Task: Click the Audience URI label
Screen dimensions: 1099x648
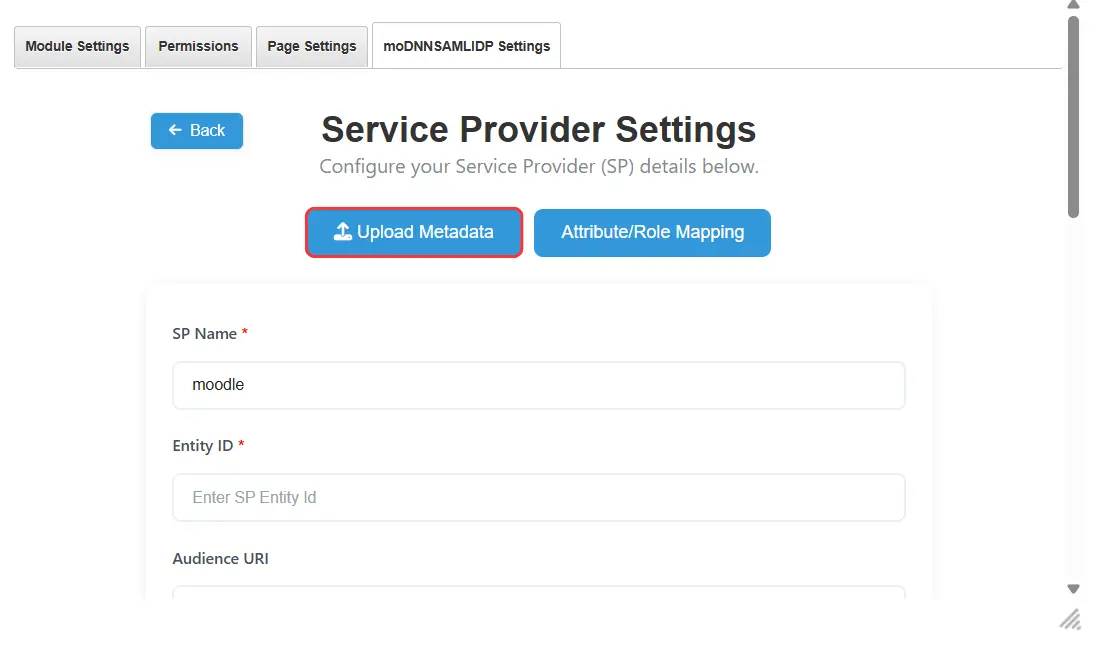Action: (220, 558)
